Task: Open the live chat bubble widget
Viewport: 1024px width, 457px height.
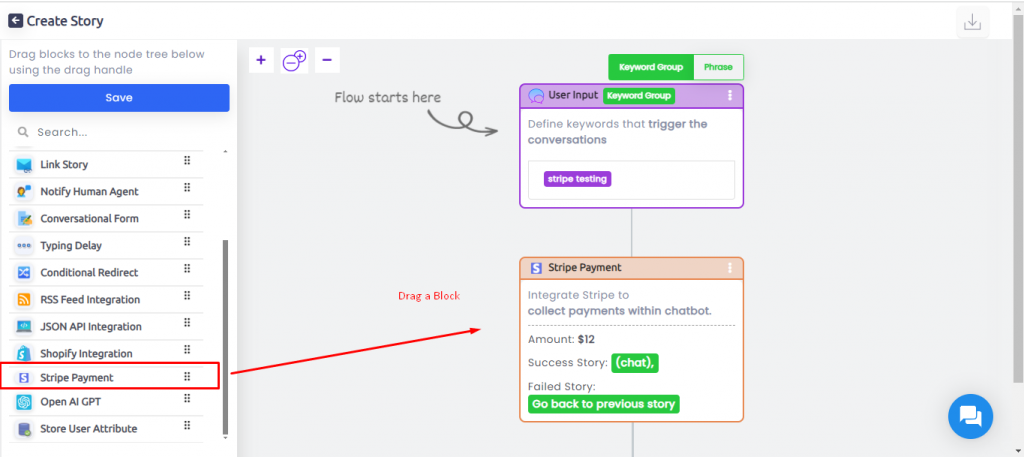Action: point(970,416)
